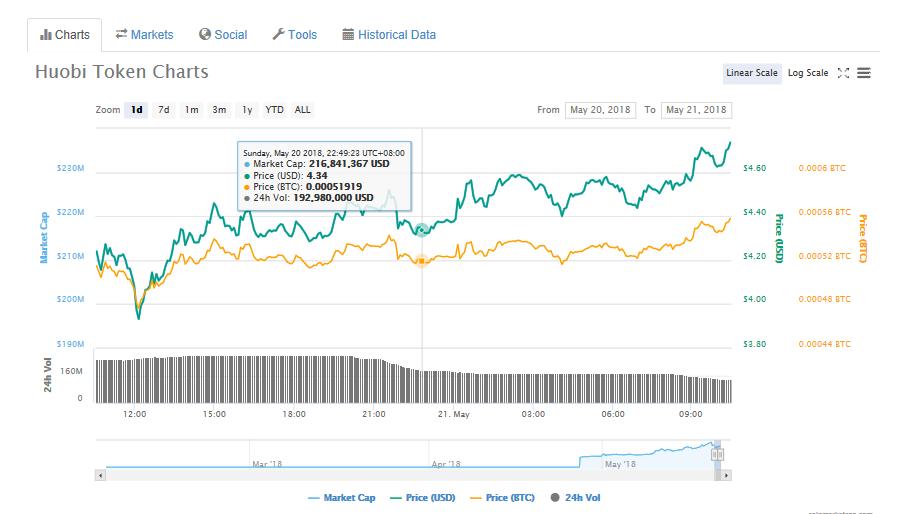Click the To date field
This screenshot has height=514, width=920.
coord(696,110)
